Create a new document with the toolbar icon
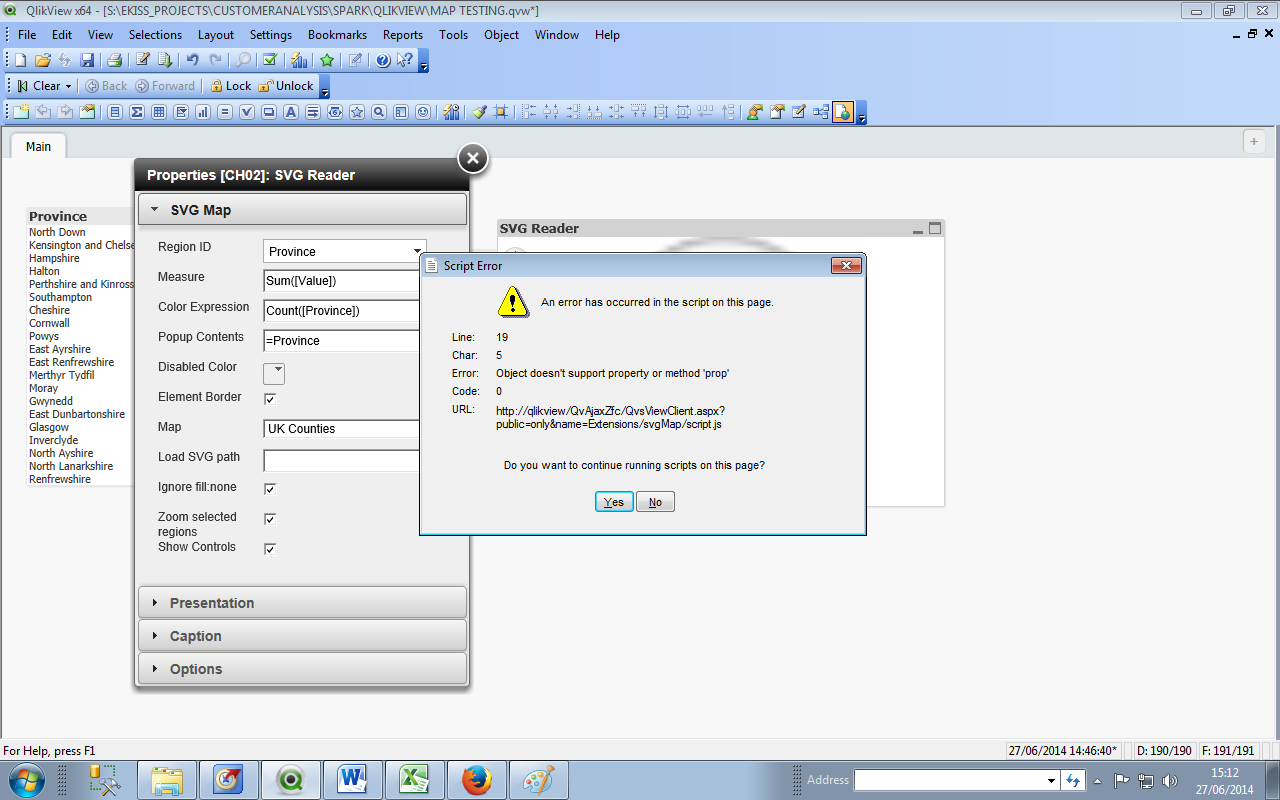This screenshot has width=1280, height=800. click(20, 60)
